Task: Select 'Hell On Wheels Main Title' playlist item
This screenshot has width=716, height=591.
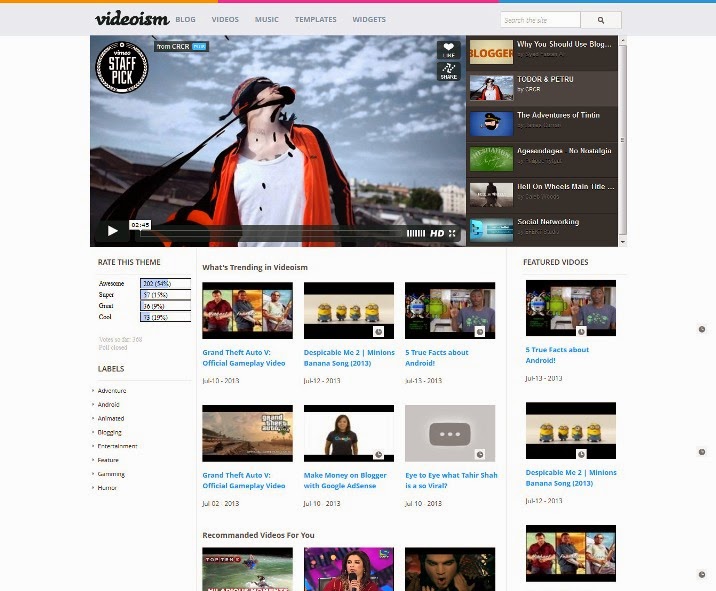Action: coord(542,195)
